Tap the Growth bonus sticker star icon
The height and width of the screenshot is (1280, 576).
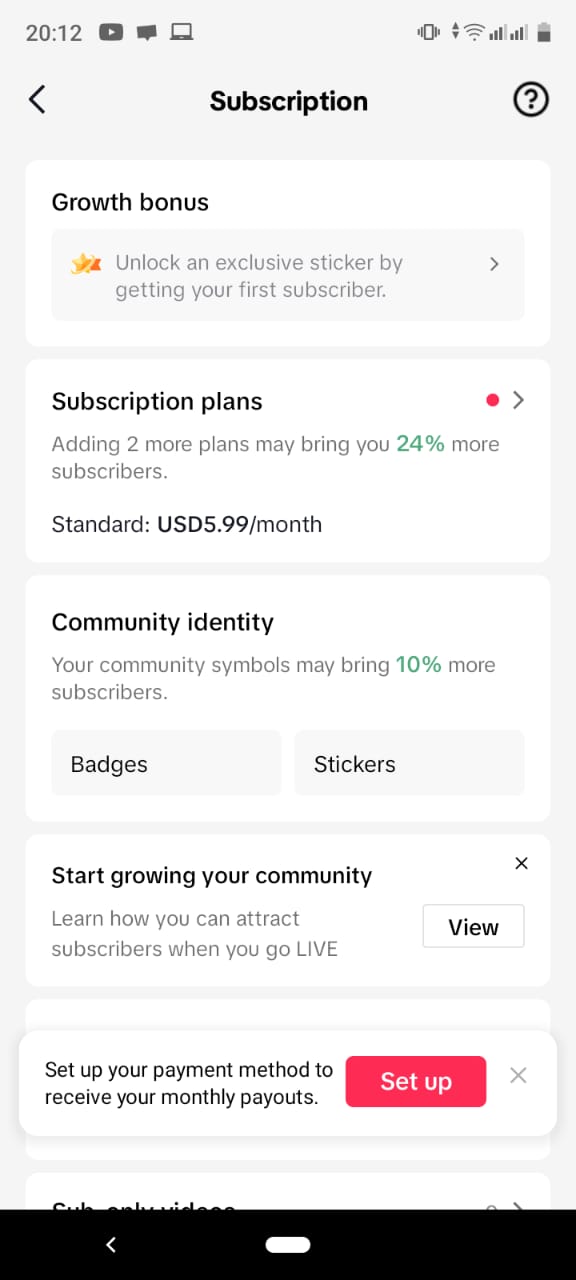86,264
